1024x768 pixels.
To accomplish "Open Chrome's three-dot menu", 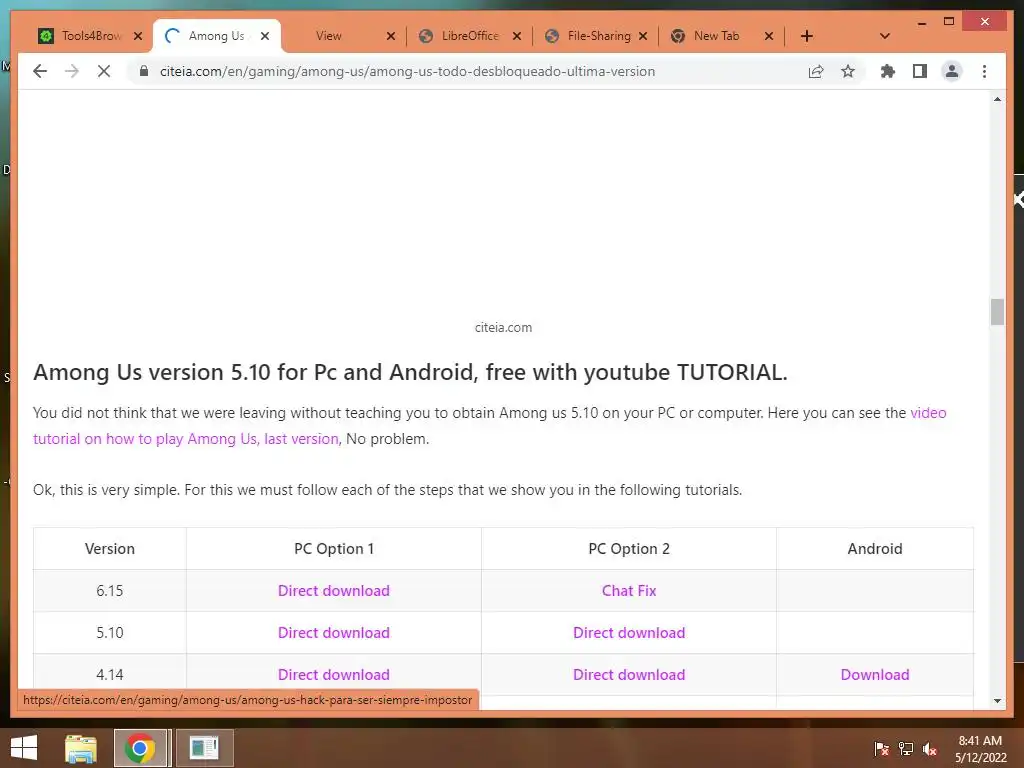I will (984, 71).
